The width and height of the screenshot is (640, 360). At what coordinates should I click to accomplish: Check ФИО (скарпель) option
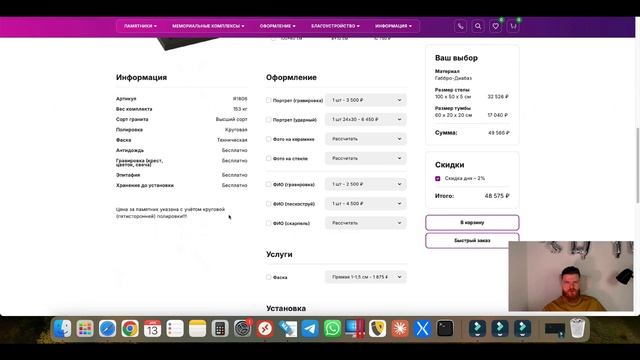(x=269, y=223)
